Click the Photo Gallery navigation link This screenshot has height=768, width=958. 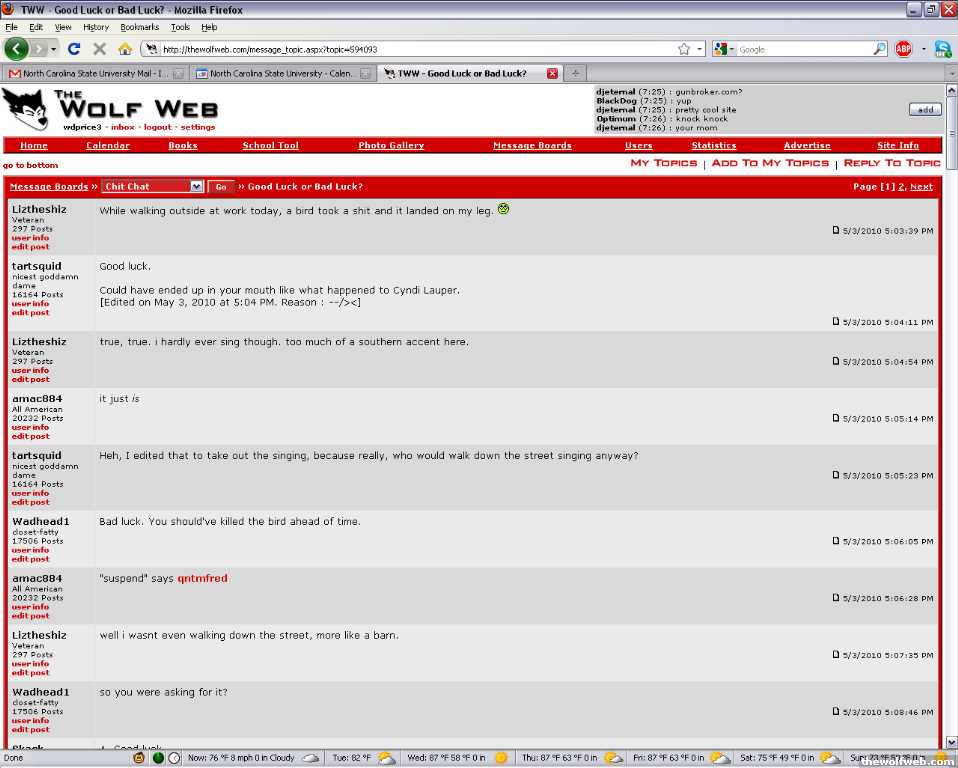391,145
